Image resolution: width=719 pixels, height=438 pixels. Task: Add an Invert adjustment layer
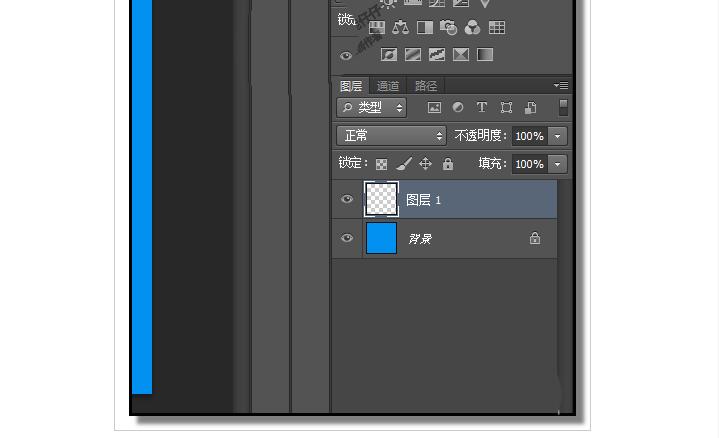click(x=389, y=55)
